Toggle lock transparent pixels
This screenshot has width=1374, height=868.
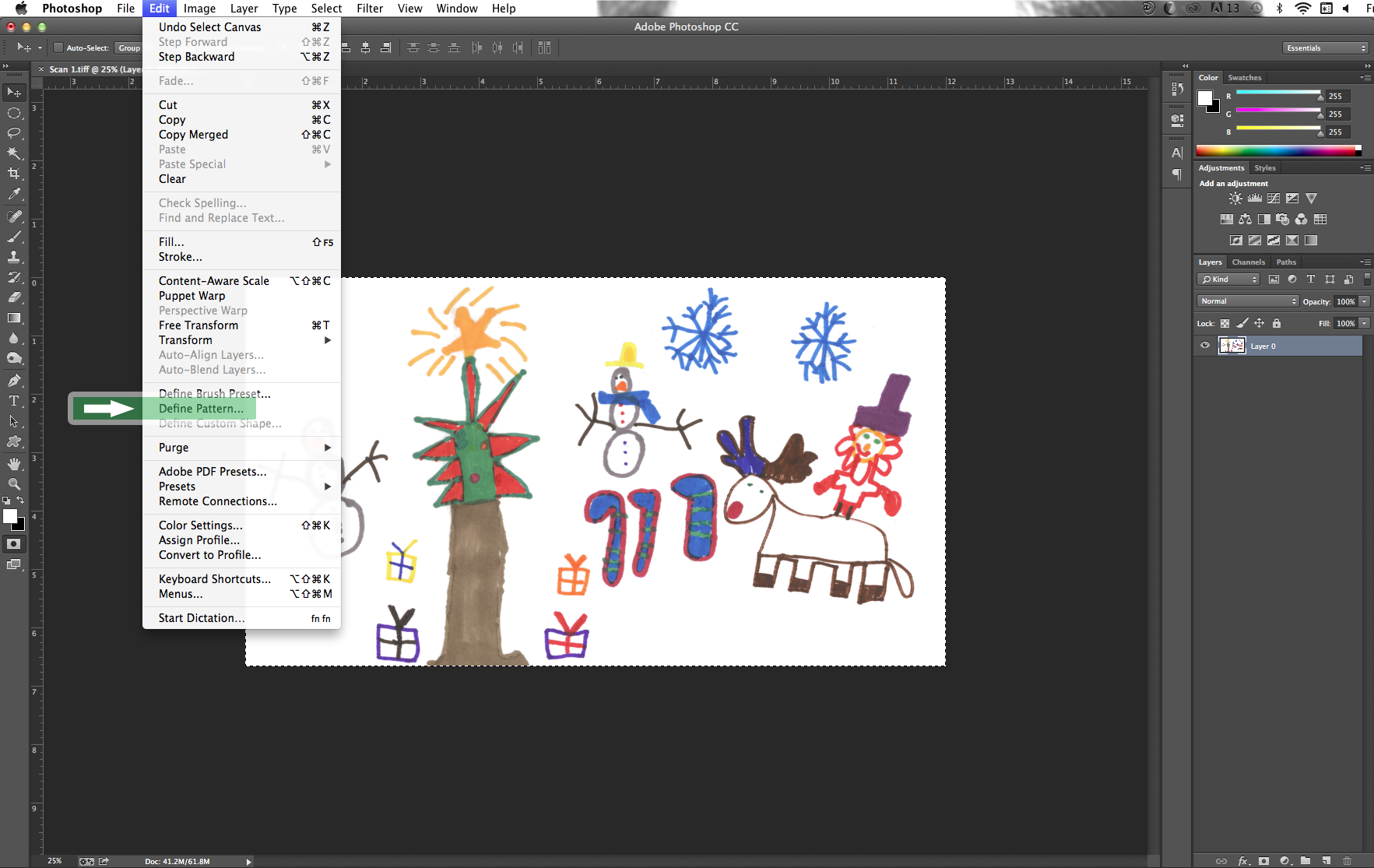point(1225,323)
